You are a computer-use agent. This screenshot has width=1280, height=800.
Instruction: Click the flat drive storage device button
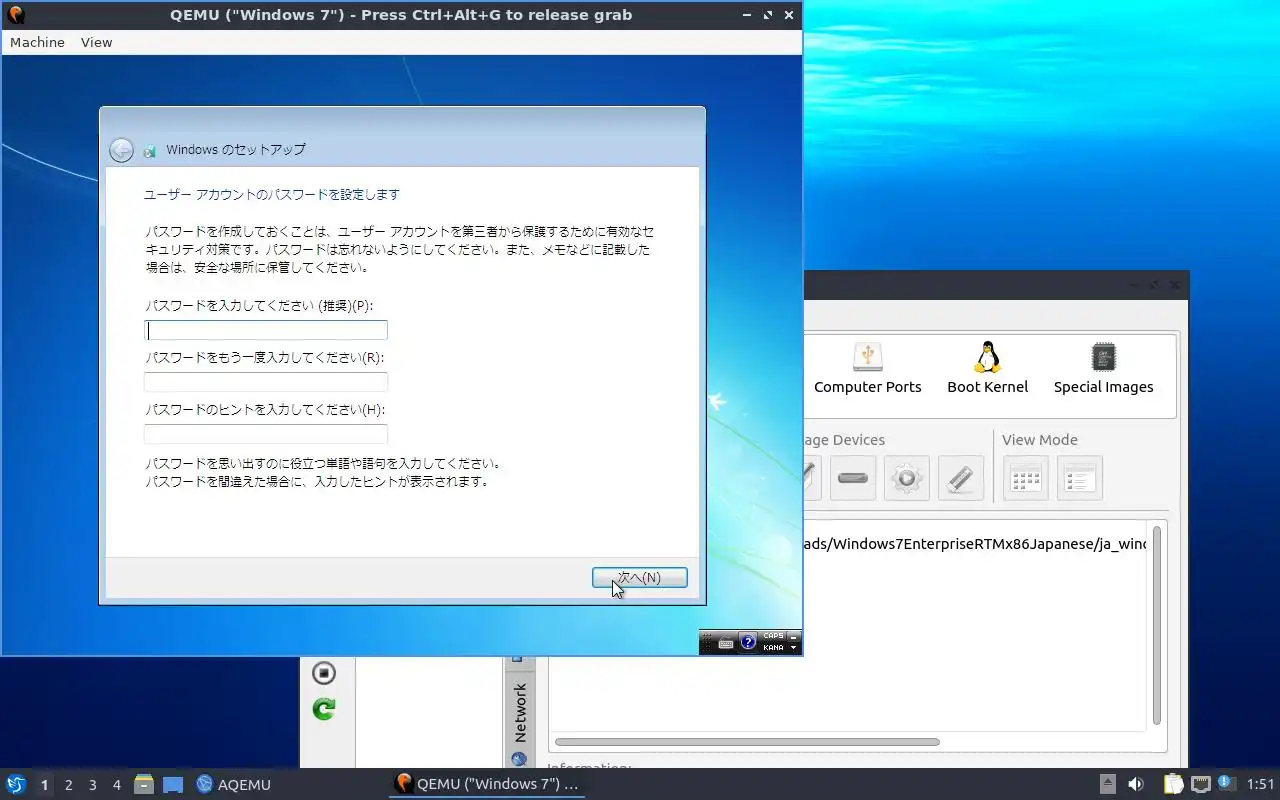(x=853, y=478)
